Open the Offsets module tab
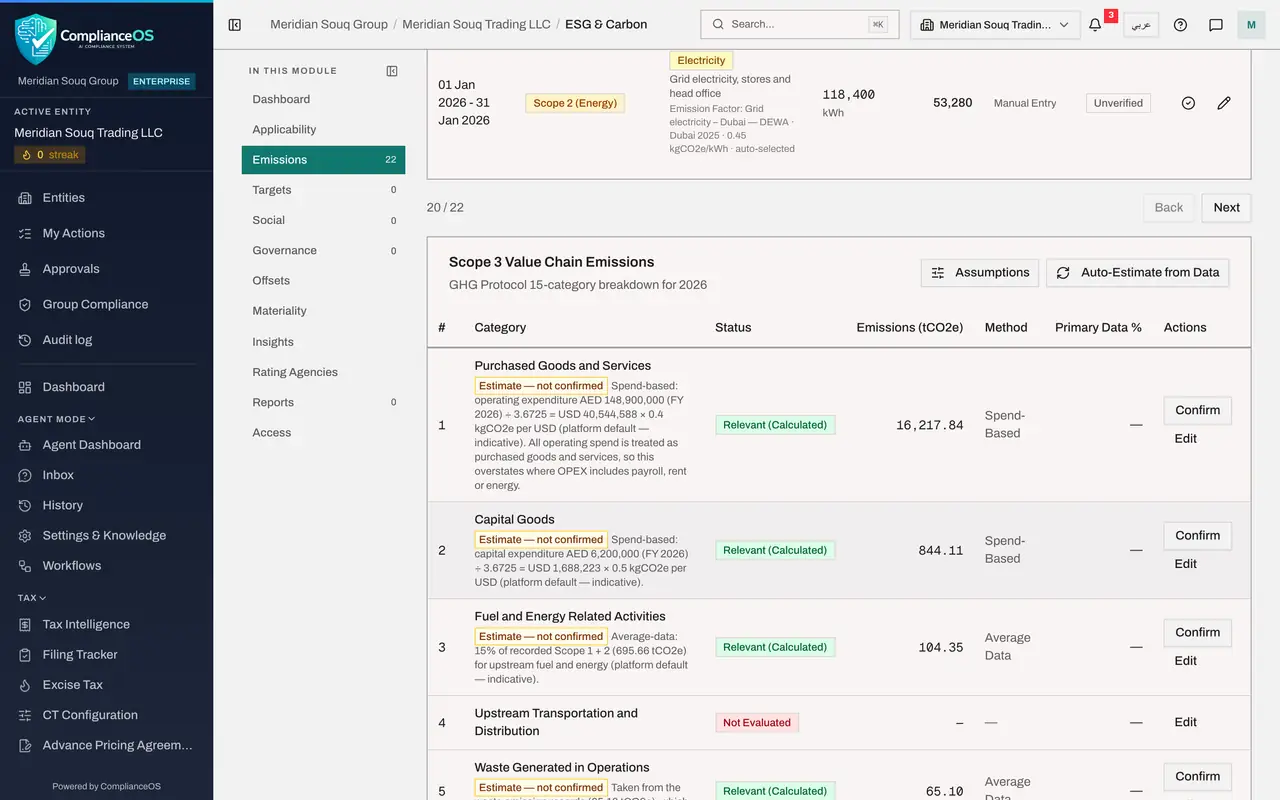 tap(323, 281)
